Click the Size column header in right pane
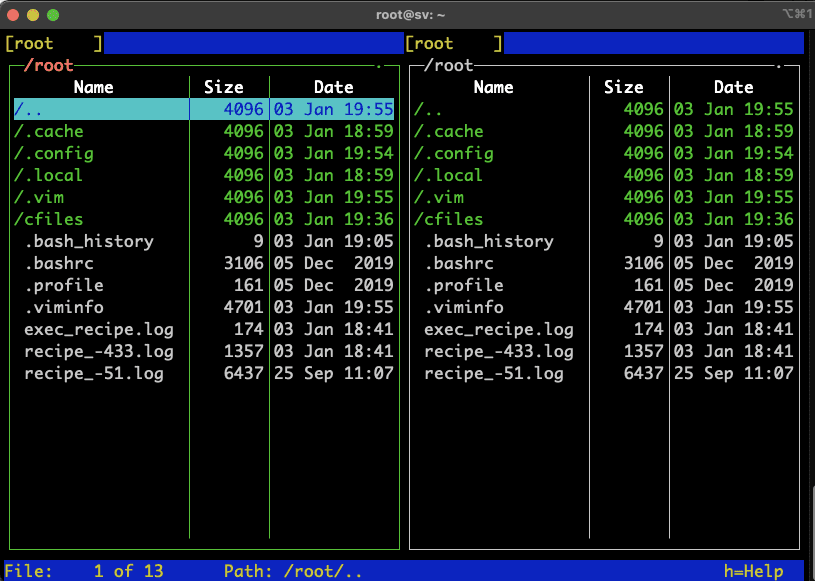 tap(624, 87)
